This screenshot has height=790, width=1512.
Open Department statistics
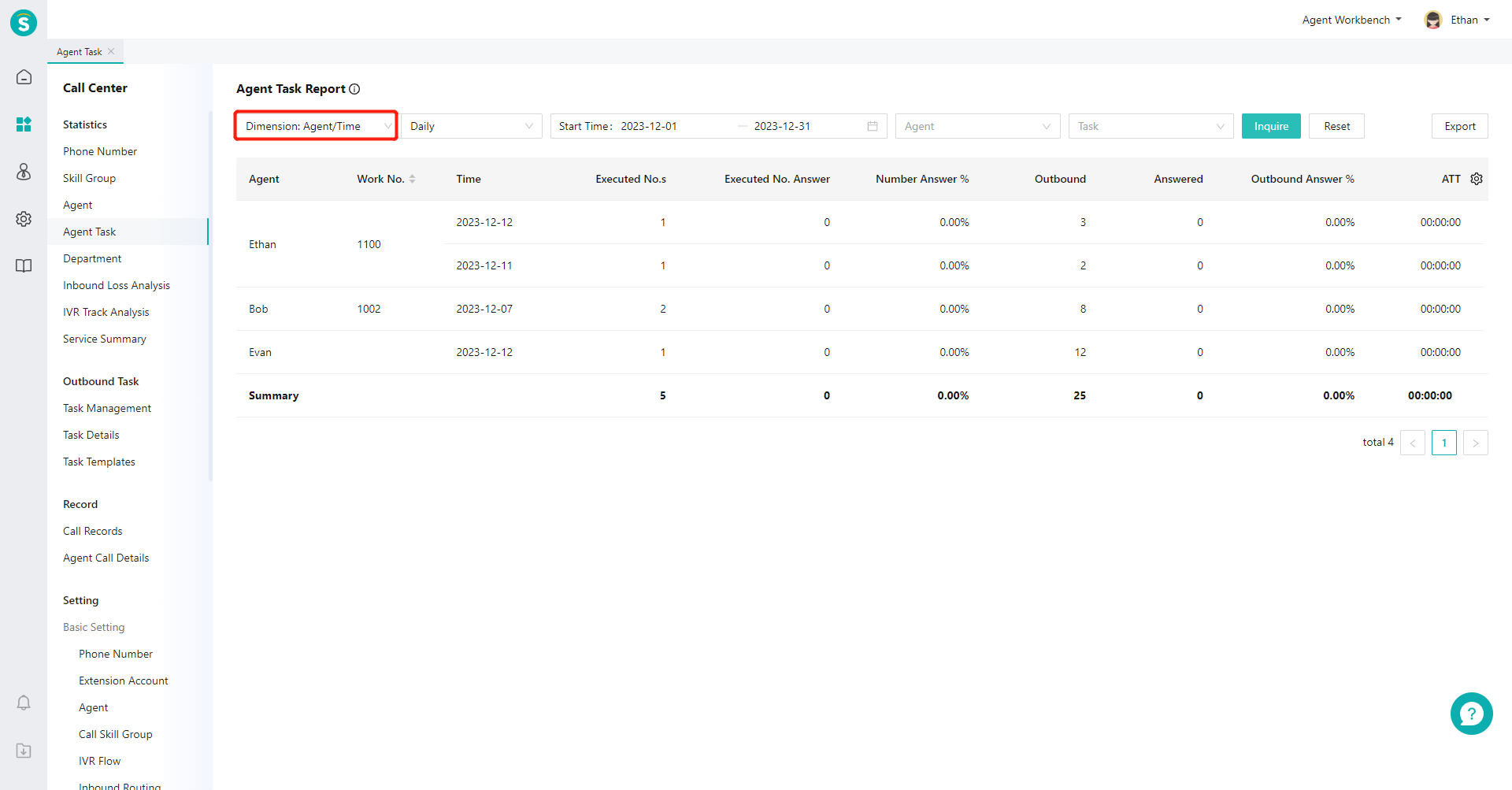tap(92, 258)
